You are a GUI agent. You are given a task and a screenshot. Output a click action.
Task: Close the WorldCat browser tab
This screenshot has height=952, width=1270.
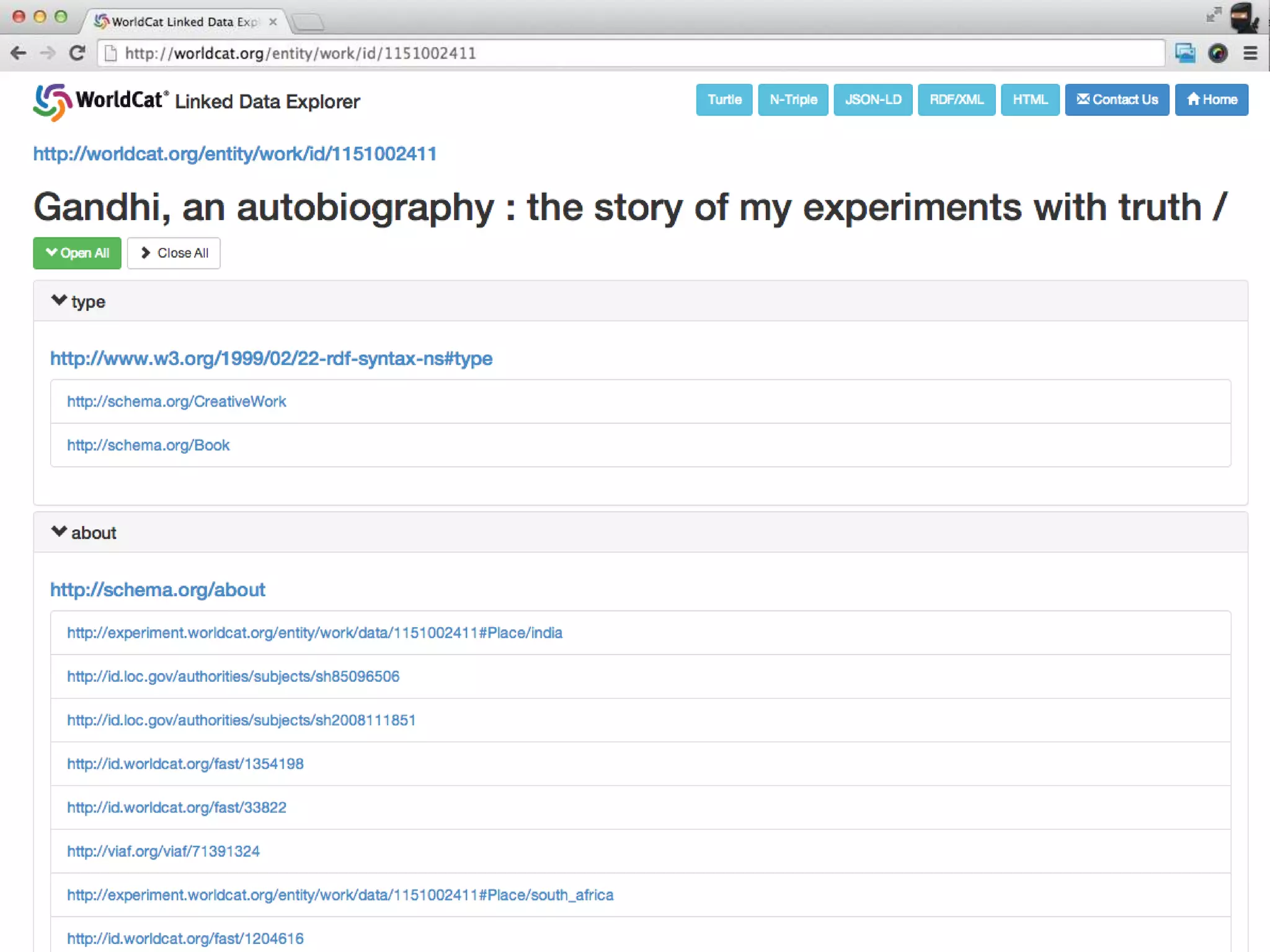click(273, 22)
